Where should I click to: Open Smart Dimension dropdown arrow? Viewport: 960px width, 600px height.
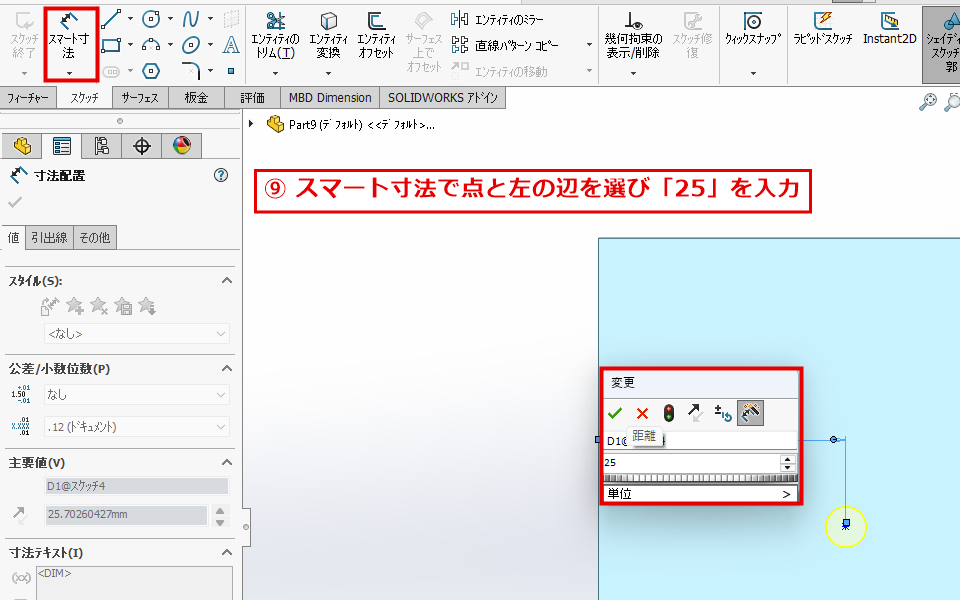point(69,73)
